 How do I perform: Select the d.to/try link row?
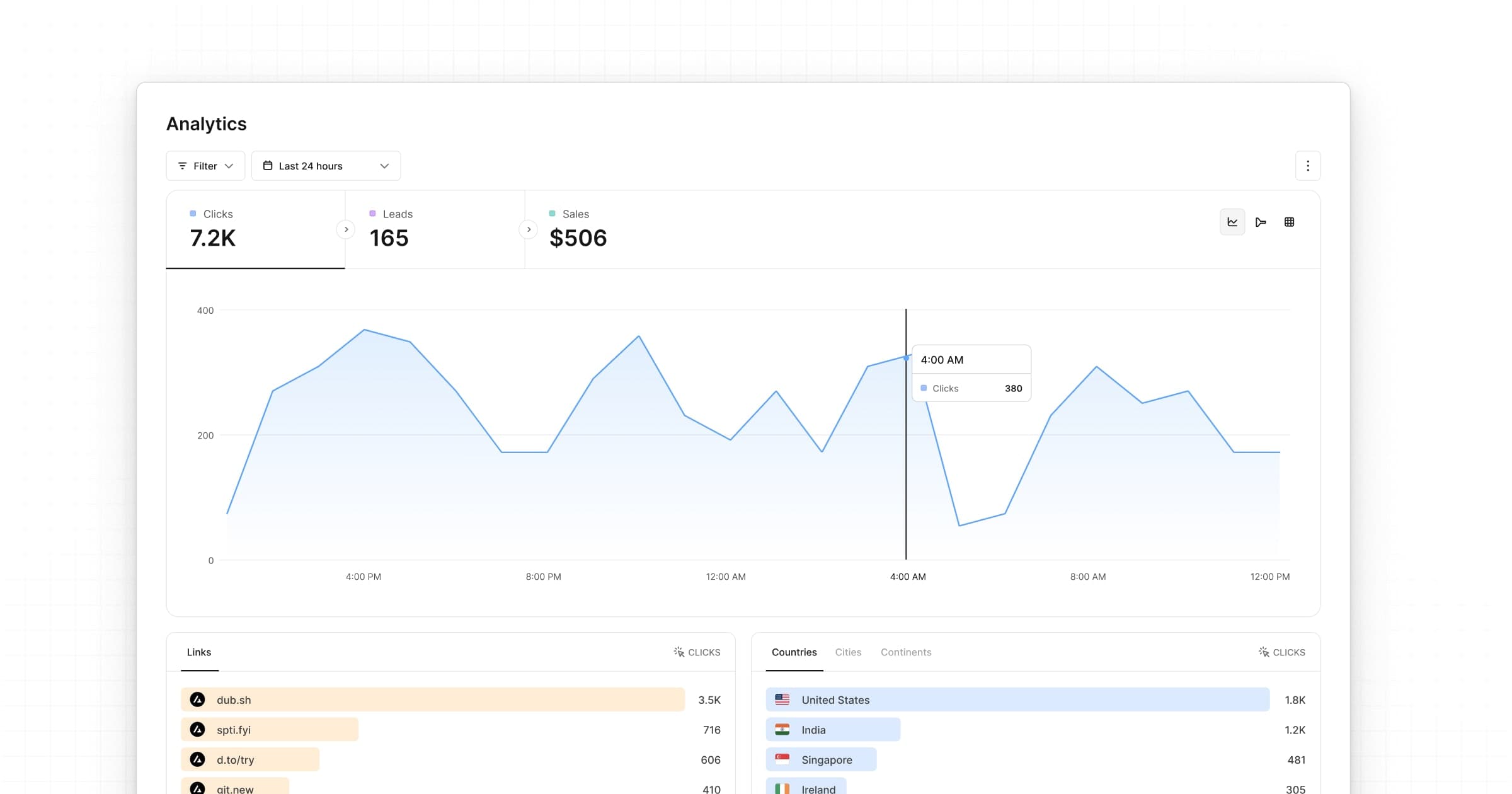click(450, 759)
